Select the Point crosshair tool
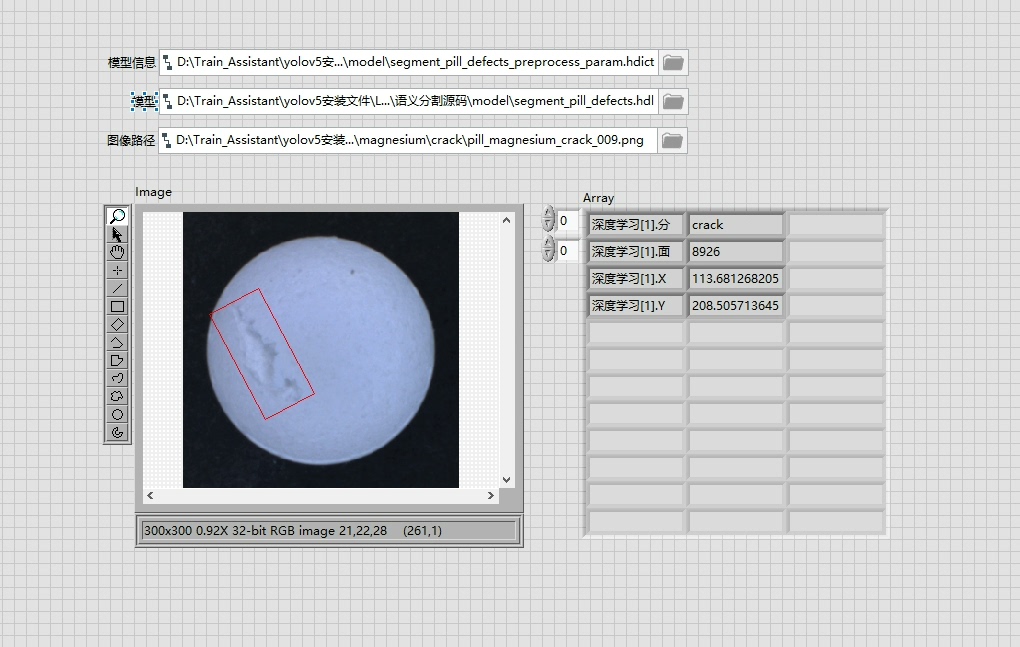 117,271
